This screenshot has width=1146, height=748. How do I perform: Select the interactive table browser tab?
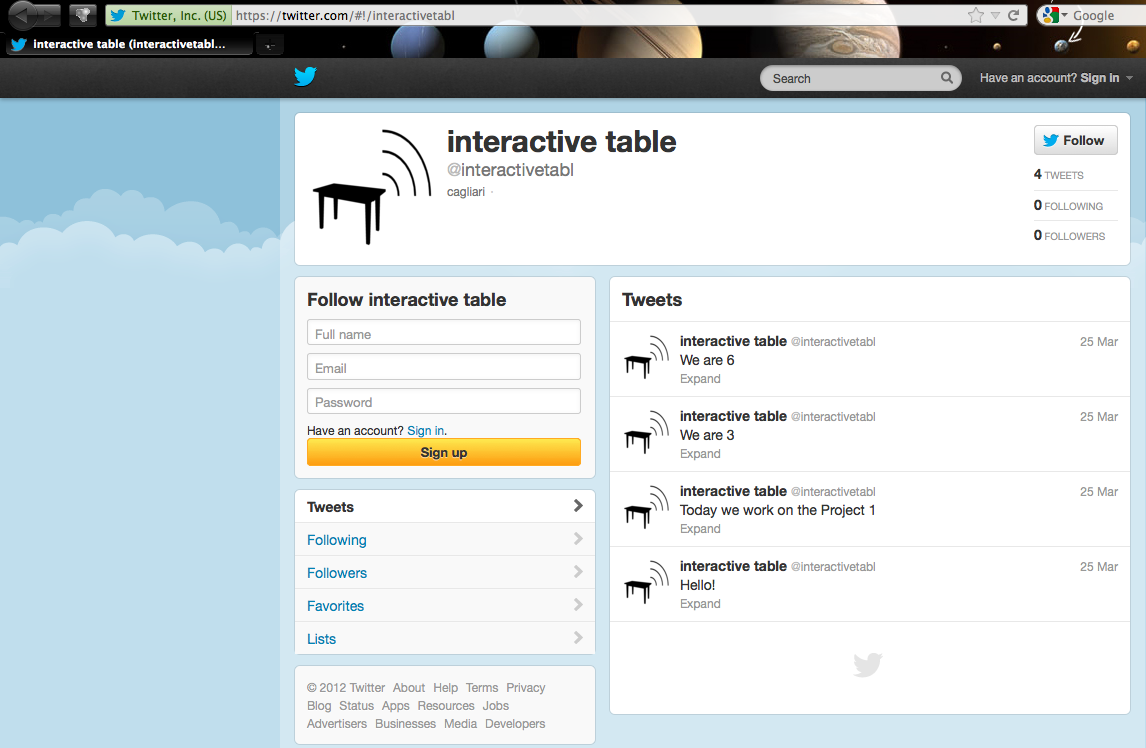pos(129,45)
